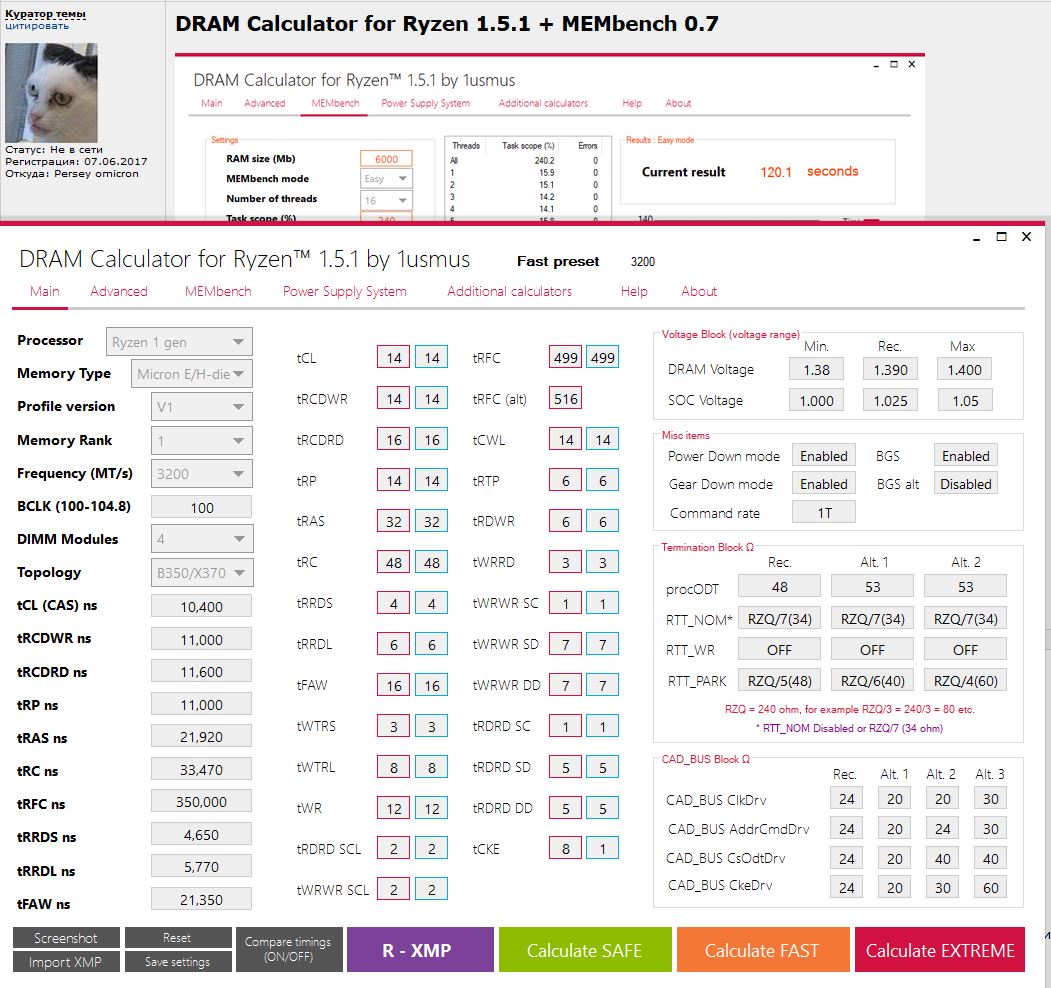
Task: Click the purple R - XMP button
Action: coord(420,950)
